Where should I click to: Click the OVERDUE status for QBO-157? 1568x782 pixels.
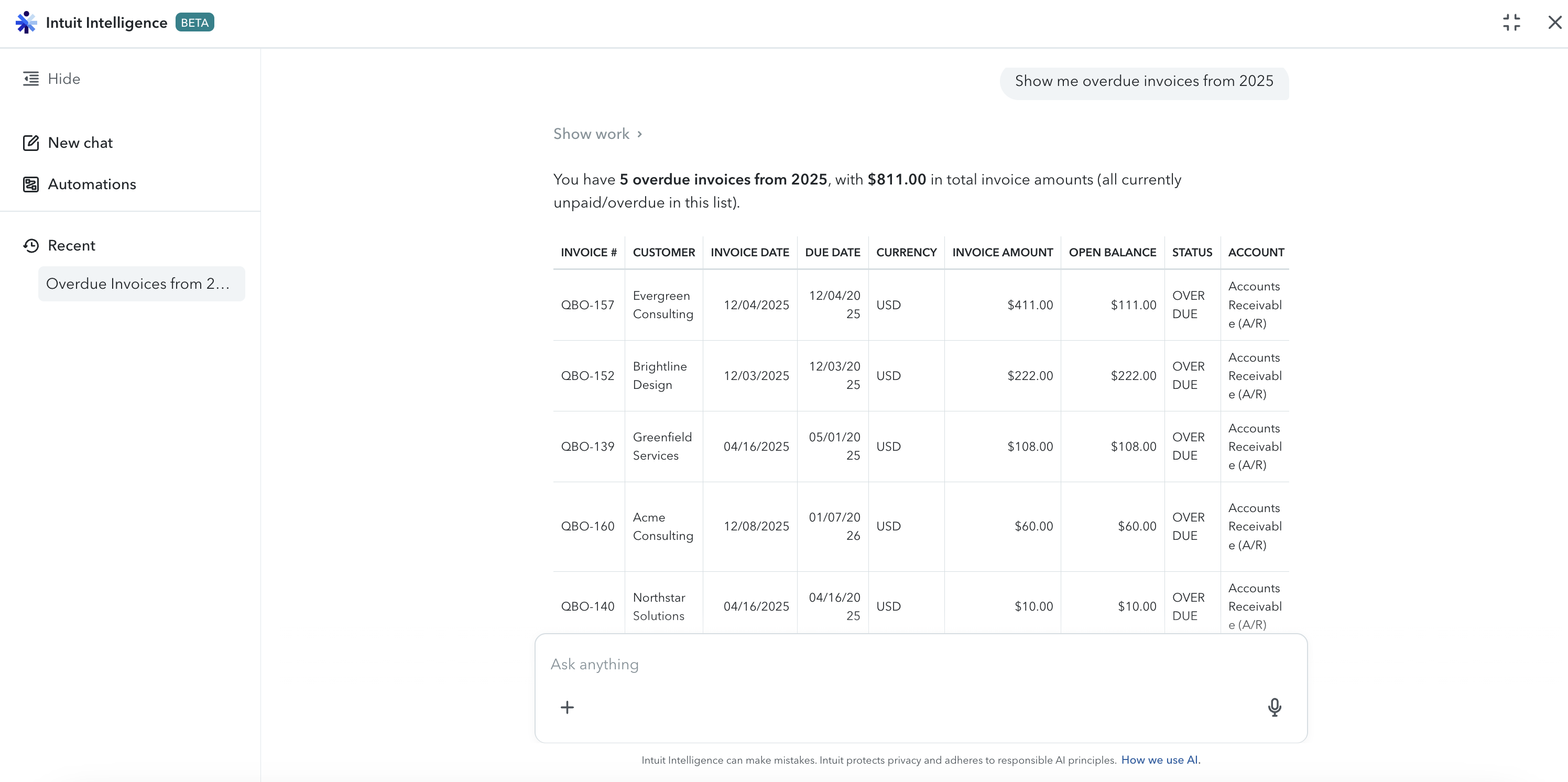(1188, 305)
